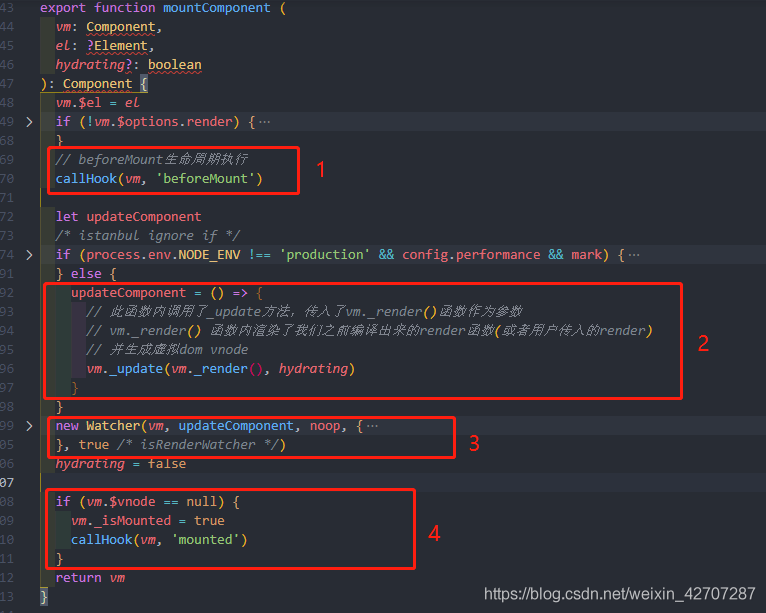Click callHook on the 'beforeMount' line
Screen dimensions: 766x613
[86, 179]
